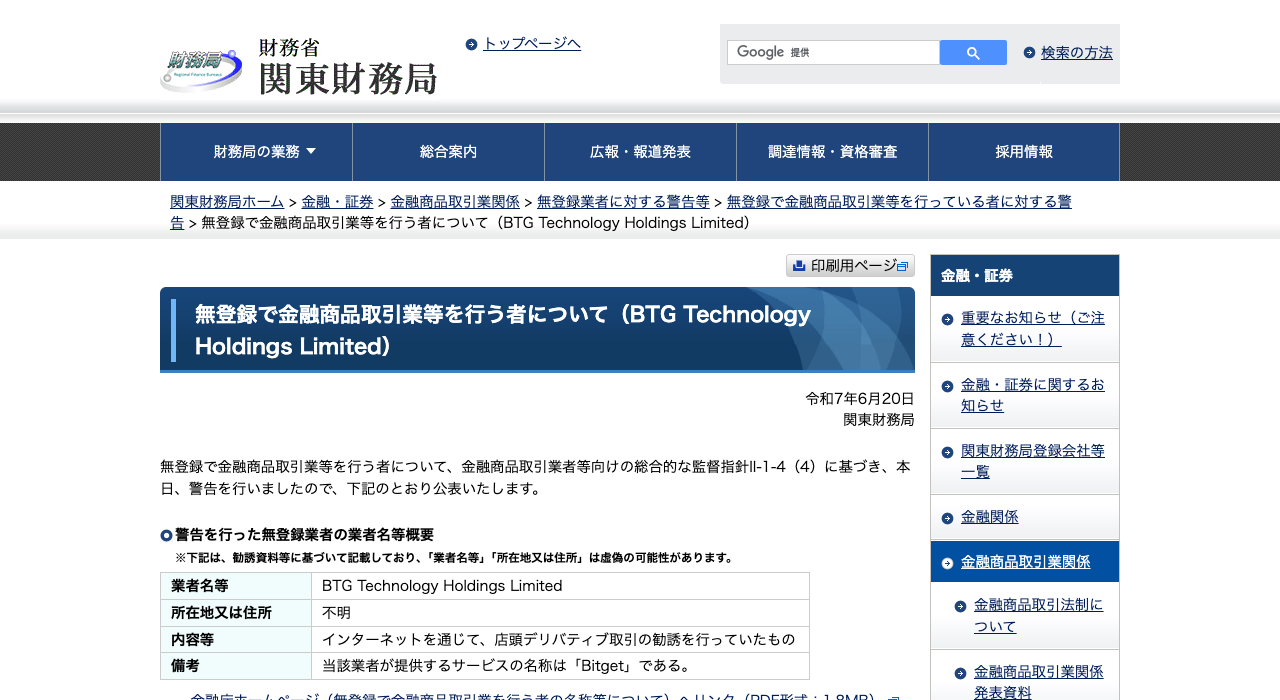This screenshot has width=1280, height=700.
Task: Select highlighted sidebar item 金融商品取引業関係
Action: 1025,562
